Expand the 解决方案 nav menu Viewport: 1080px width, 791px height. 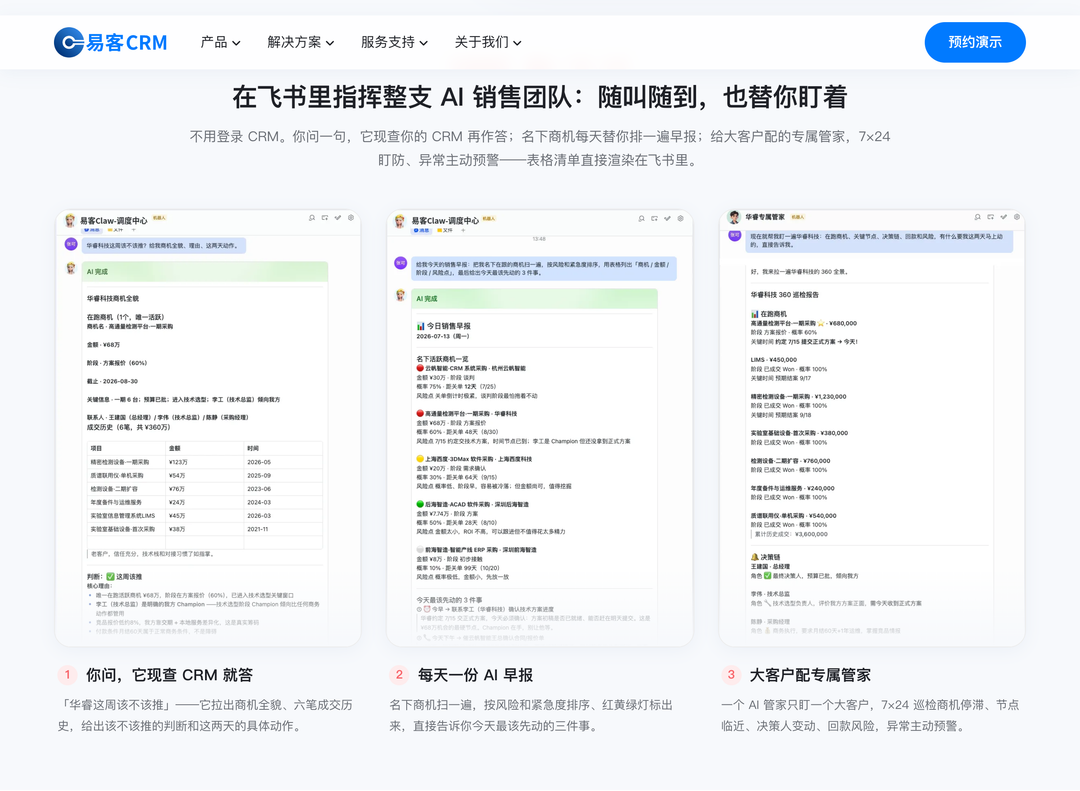(x=301, y=42)
